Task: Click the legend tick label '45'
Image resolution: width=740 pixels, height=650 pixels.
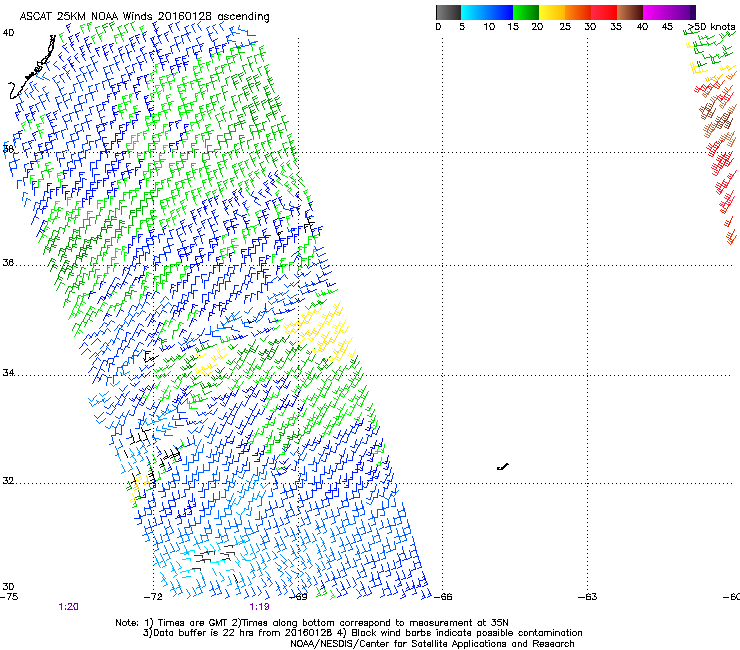Action: click(667, 27)
